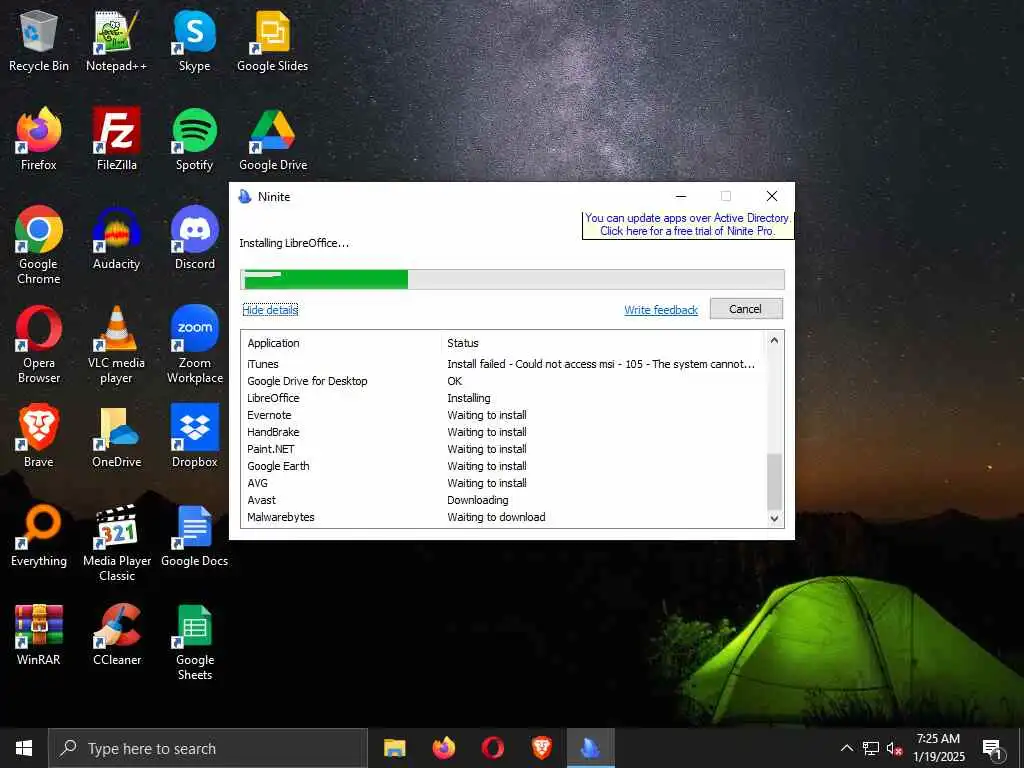1024x768 pixels.
Task: Launch Opera from the taskbar
Action: click(x=492, y=748)
